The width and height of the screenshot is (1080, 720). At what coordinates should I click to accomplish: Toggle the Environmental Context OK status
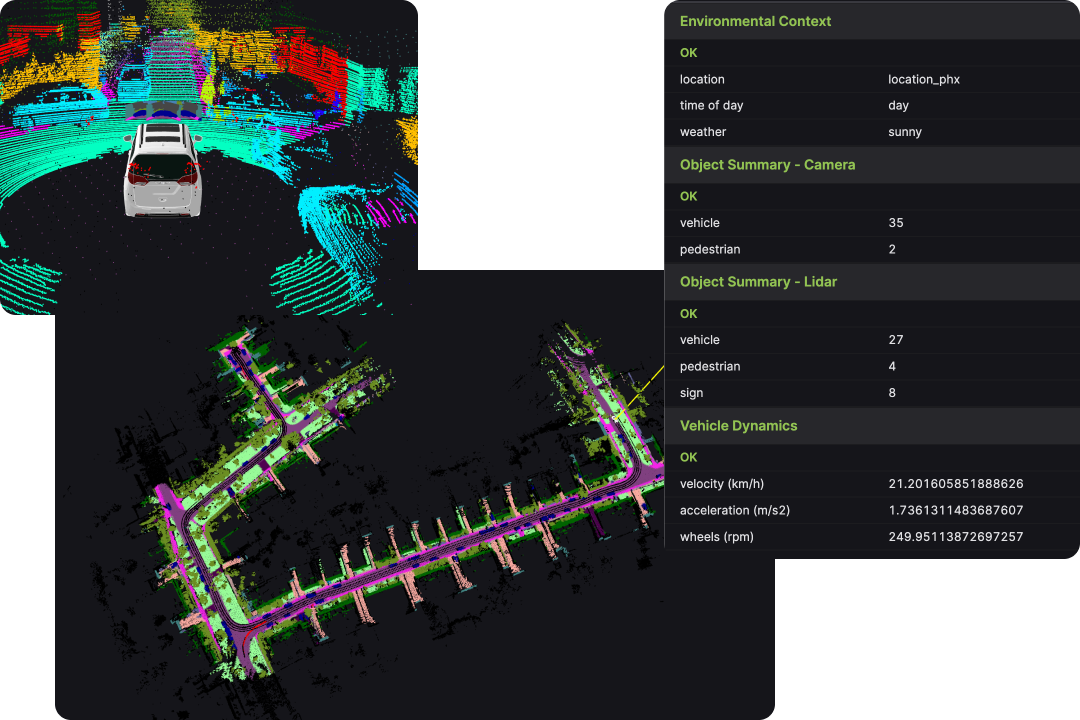click(688, 52)
